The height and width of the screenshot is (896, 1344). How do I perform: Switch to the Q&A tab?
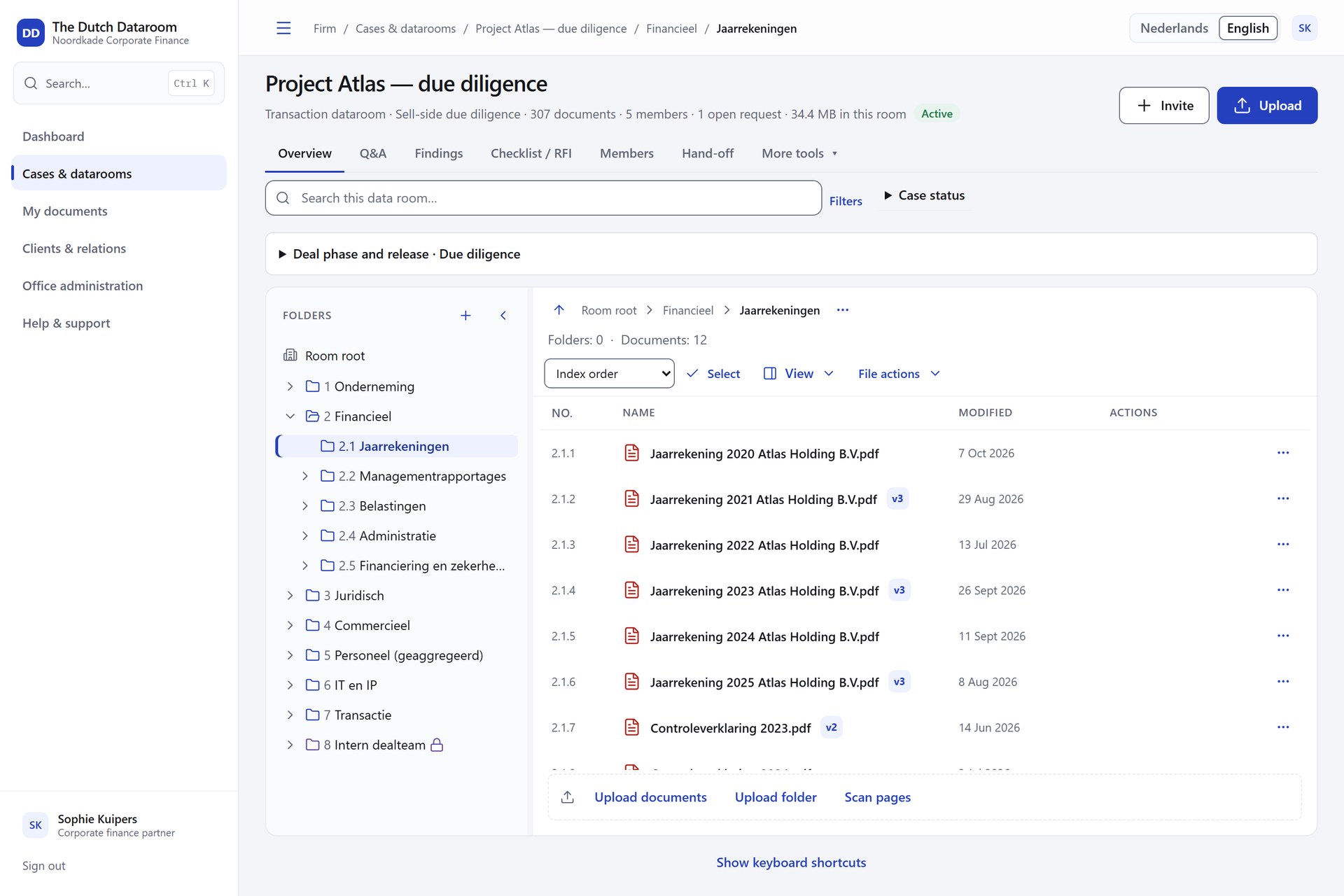coord(373,153)
